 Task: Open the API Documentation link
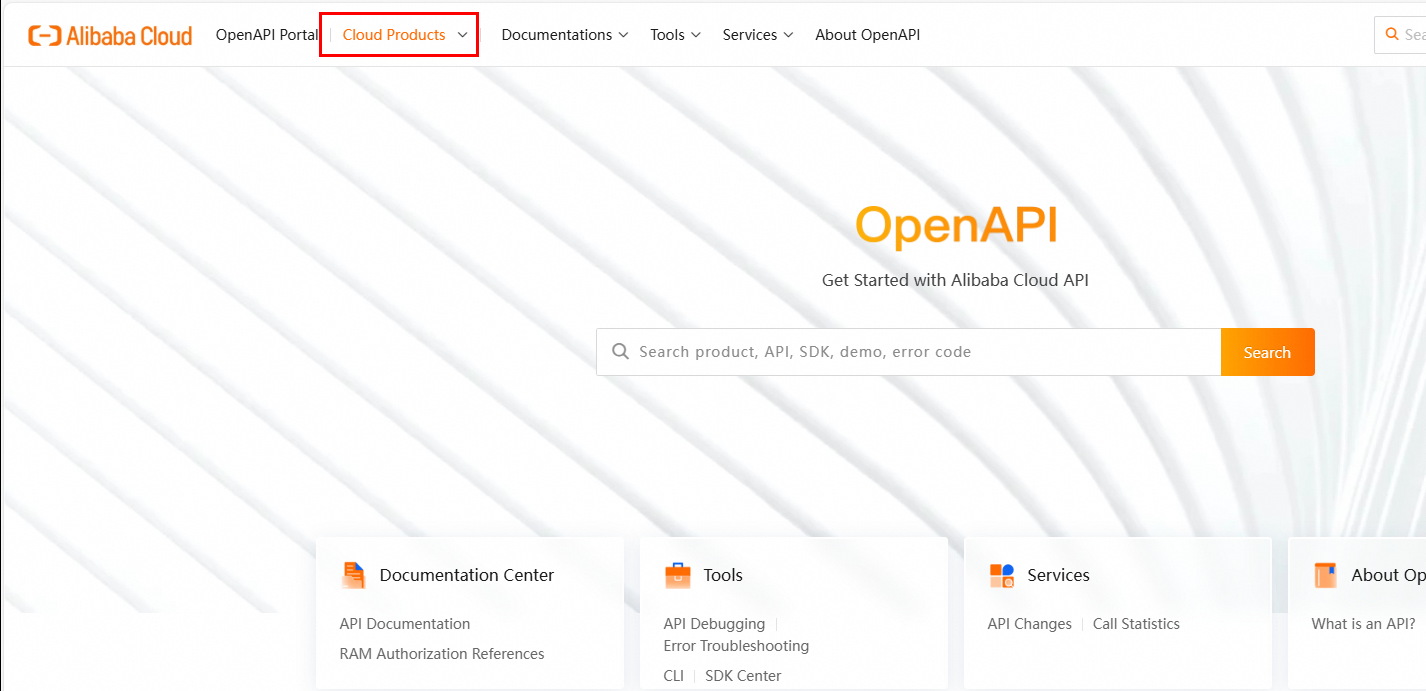404,624
